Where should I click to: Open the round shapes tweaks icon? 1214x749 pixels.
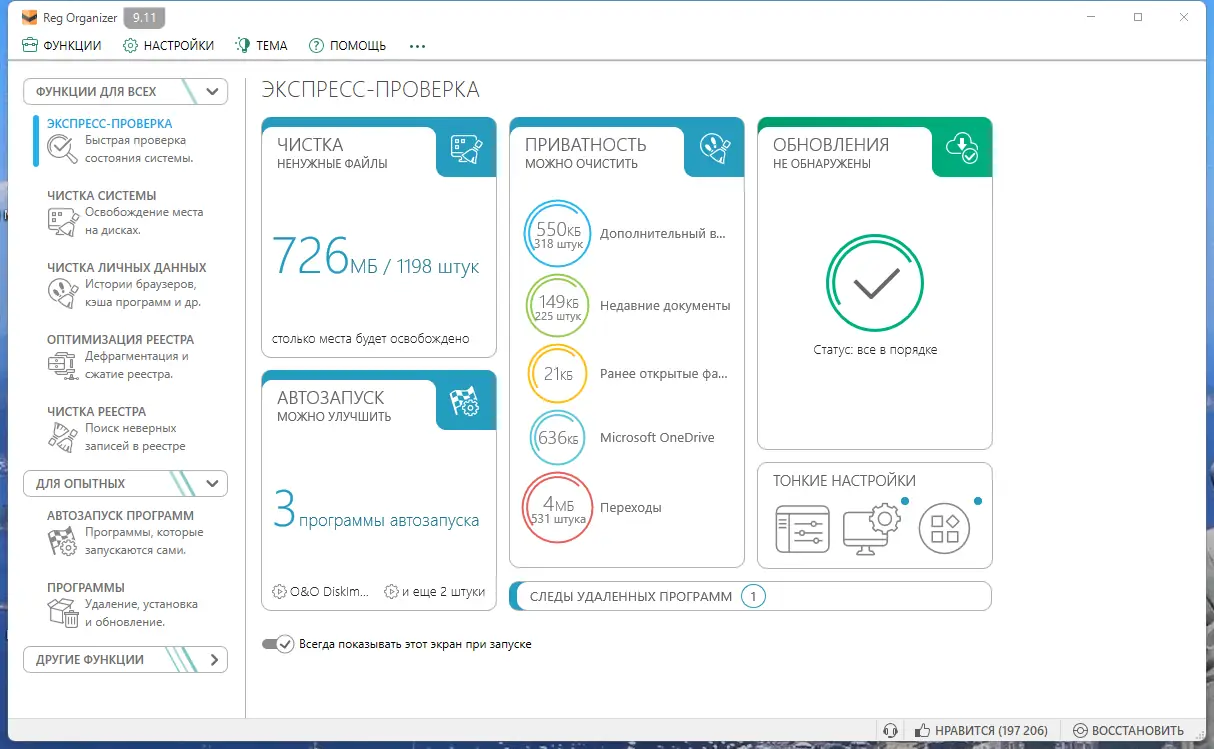point(944,529)
